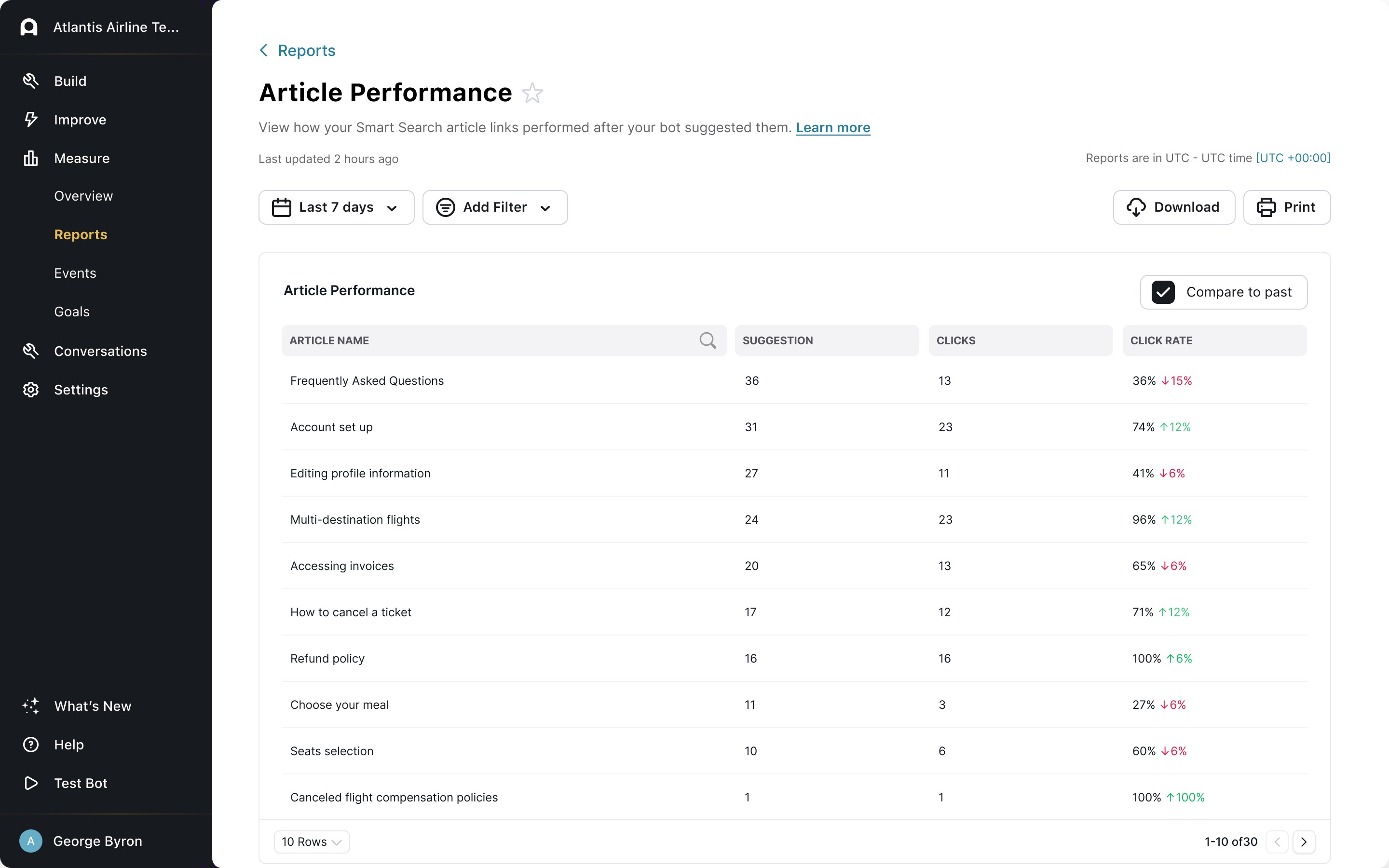Click the What's New sparkle icon
The width and height of the screenshot is (1389, 868).
[x=30, y=706]
